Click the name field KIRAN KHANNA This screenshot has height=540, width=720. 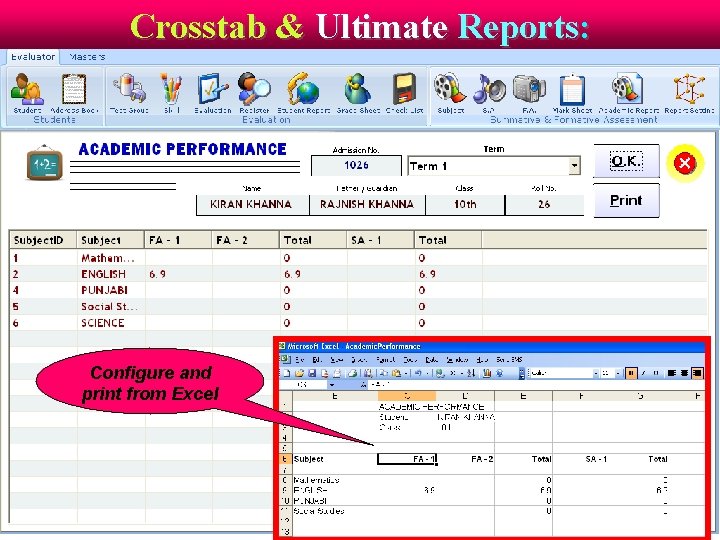pos(252,204)
